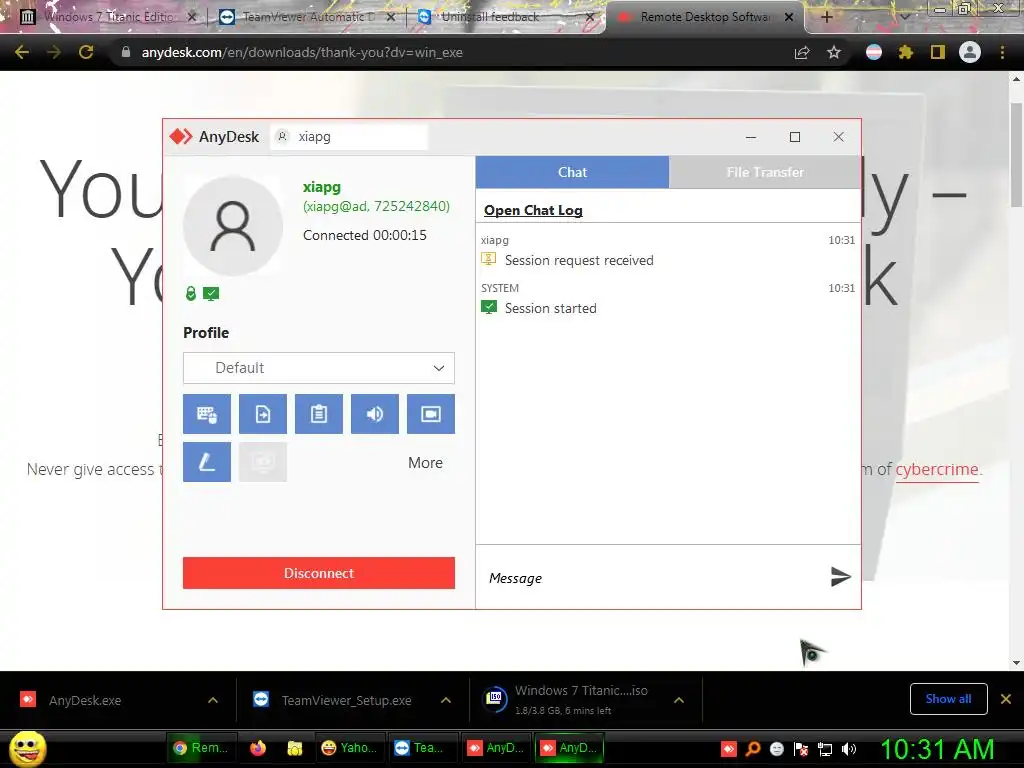Switch to TeamViewer Automatic tab

pyautogui.click(x=307, y=17)
